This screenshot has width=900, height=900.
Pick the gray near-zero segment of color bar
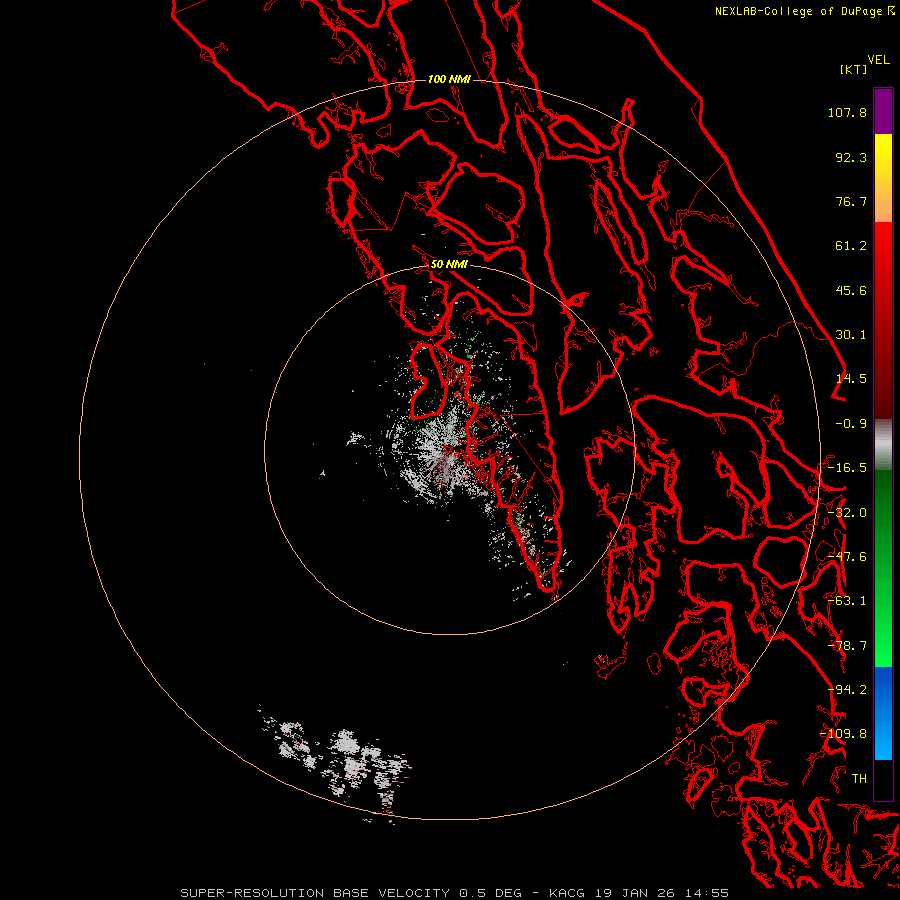pos(883,445)
